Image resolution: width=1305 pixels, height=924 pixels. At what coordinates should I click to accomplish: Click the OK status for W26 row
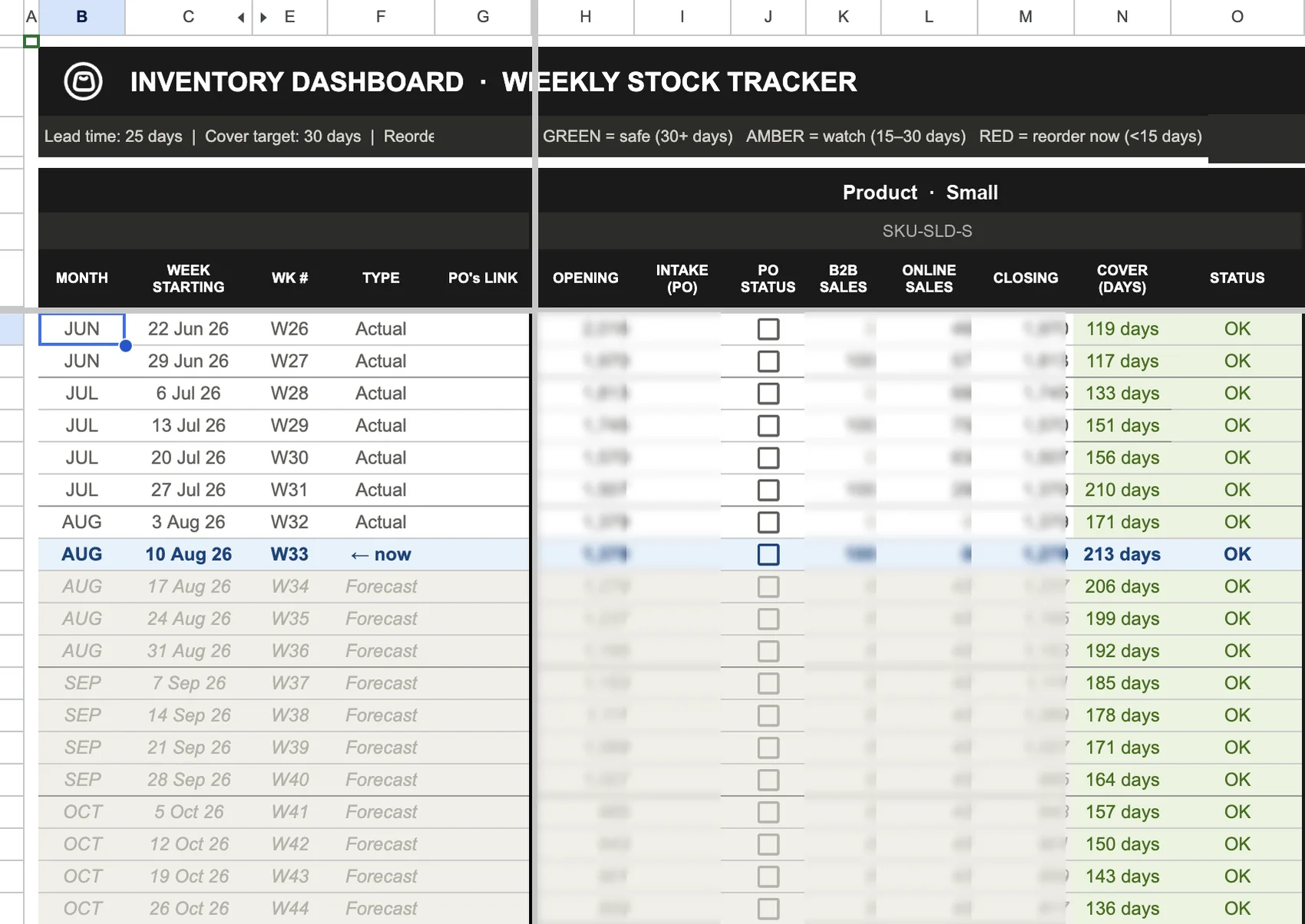(1237, 329)
